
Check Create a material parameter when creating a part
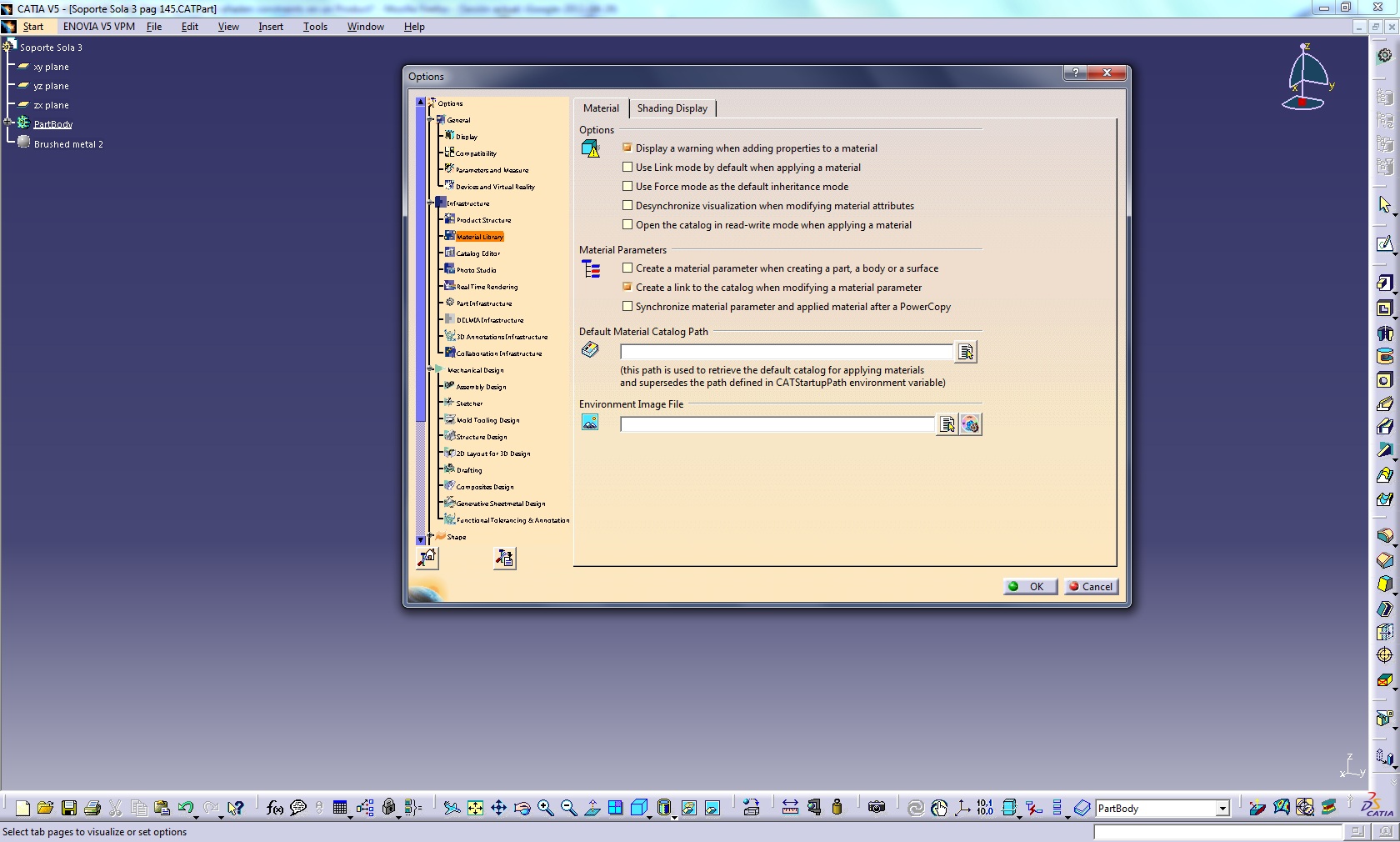click(627, 268)
